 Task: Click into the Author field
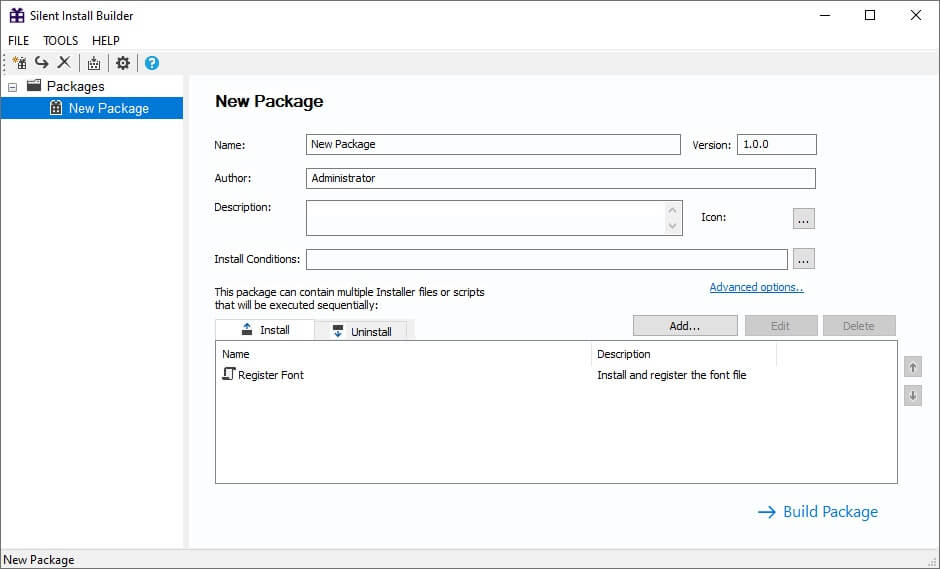(561, 178)
